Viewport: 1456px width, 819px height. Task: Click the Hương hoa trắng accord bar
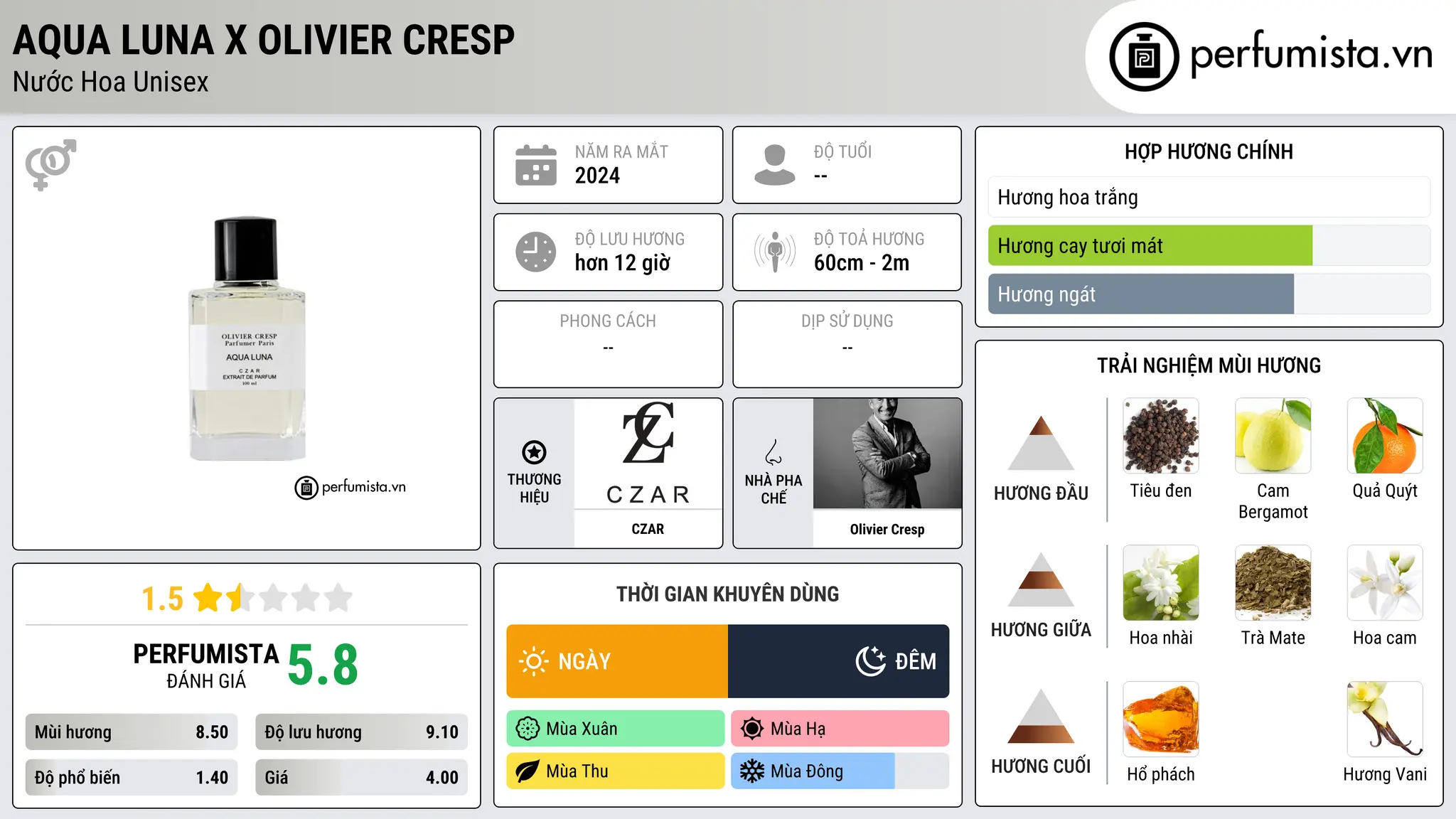coord(1209,197)
